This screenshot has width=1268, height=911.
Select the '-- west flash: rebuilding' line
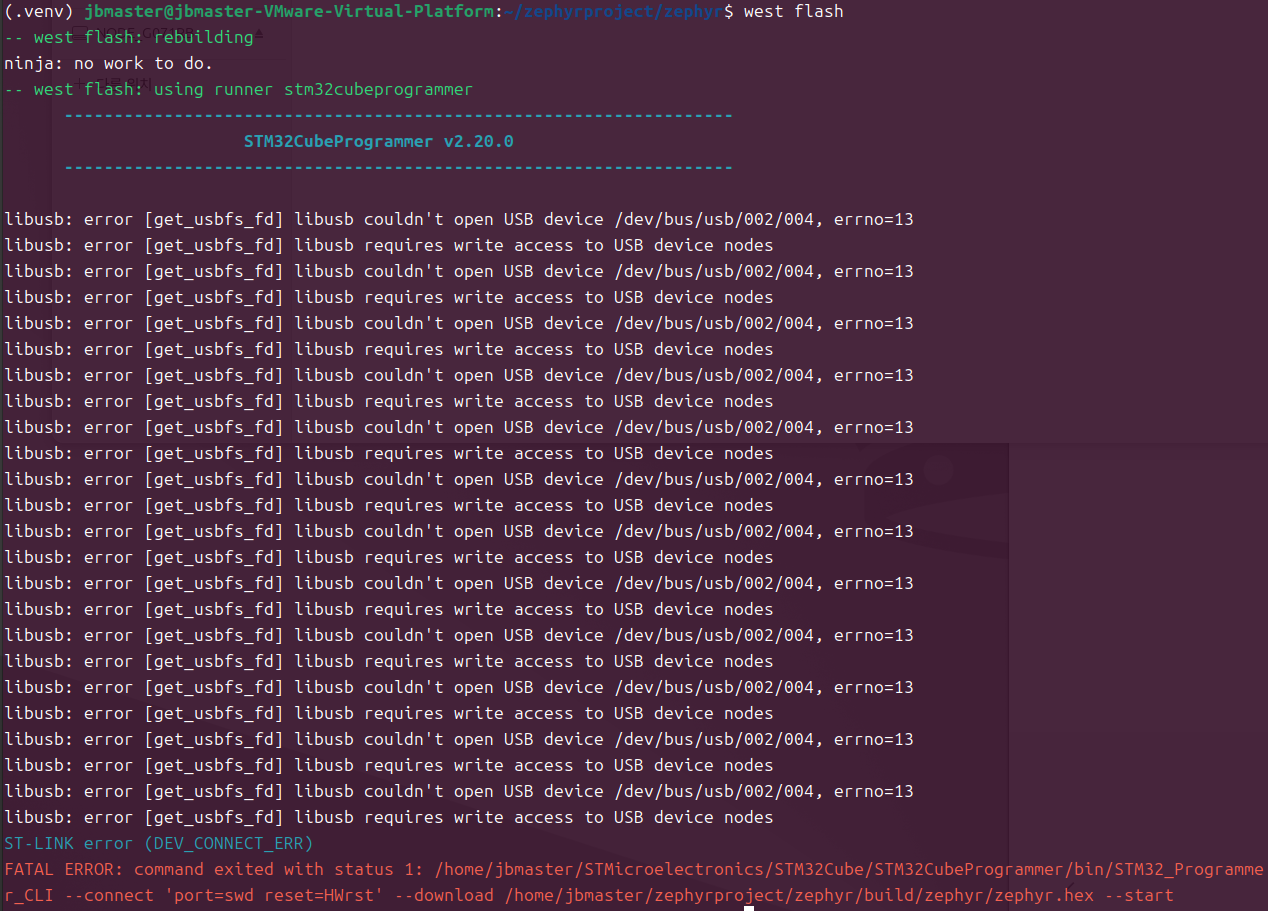pos(129,38)
